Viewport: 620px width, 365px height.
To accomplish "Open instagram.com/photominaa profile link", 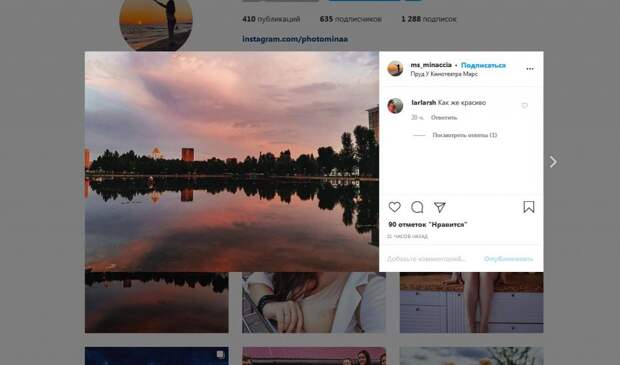I will tap(295, 39).
